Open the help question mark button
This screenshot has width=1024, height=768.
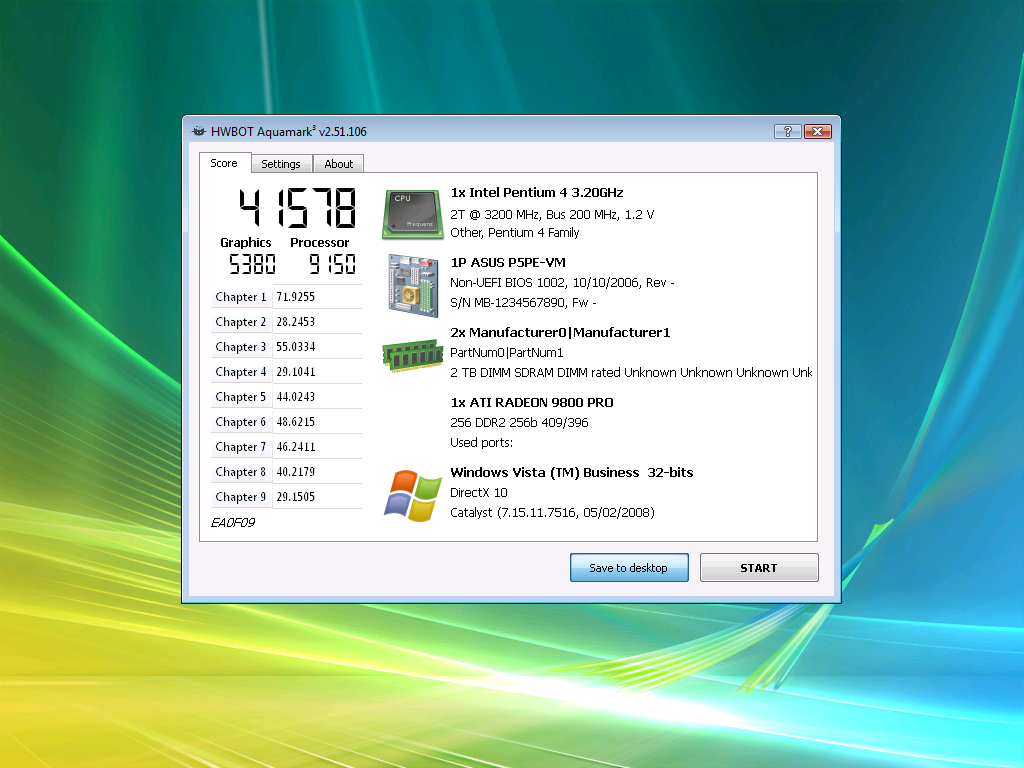pos(788,131)
